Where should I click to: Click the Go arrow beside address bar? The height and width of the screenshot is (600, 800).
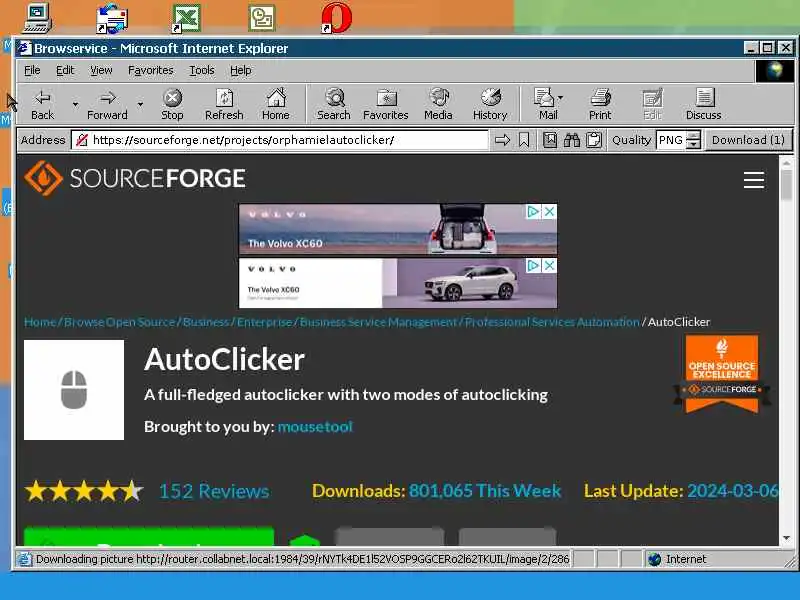click(x=503, y=140)
